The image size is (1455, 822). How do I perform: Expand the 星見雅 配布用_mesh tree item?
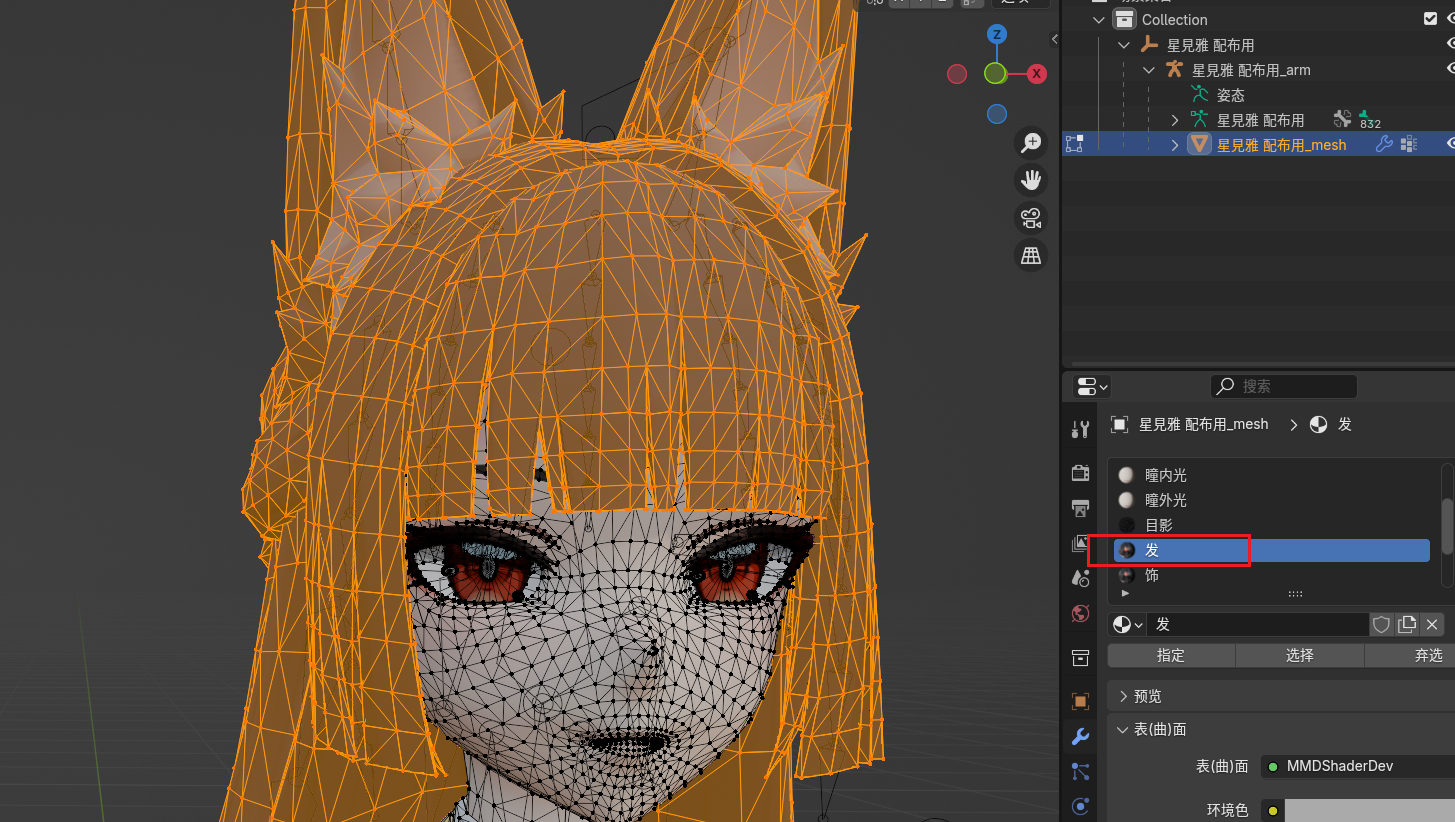[1175, 145]
